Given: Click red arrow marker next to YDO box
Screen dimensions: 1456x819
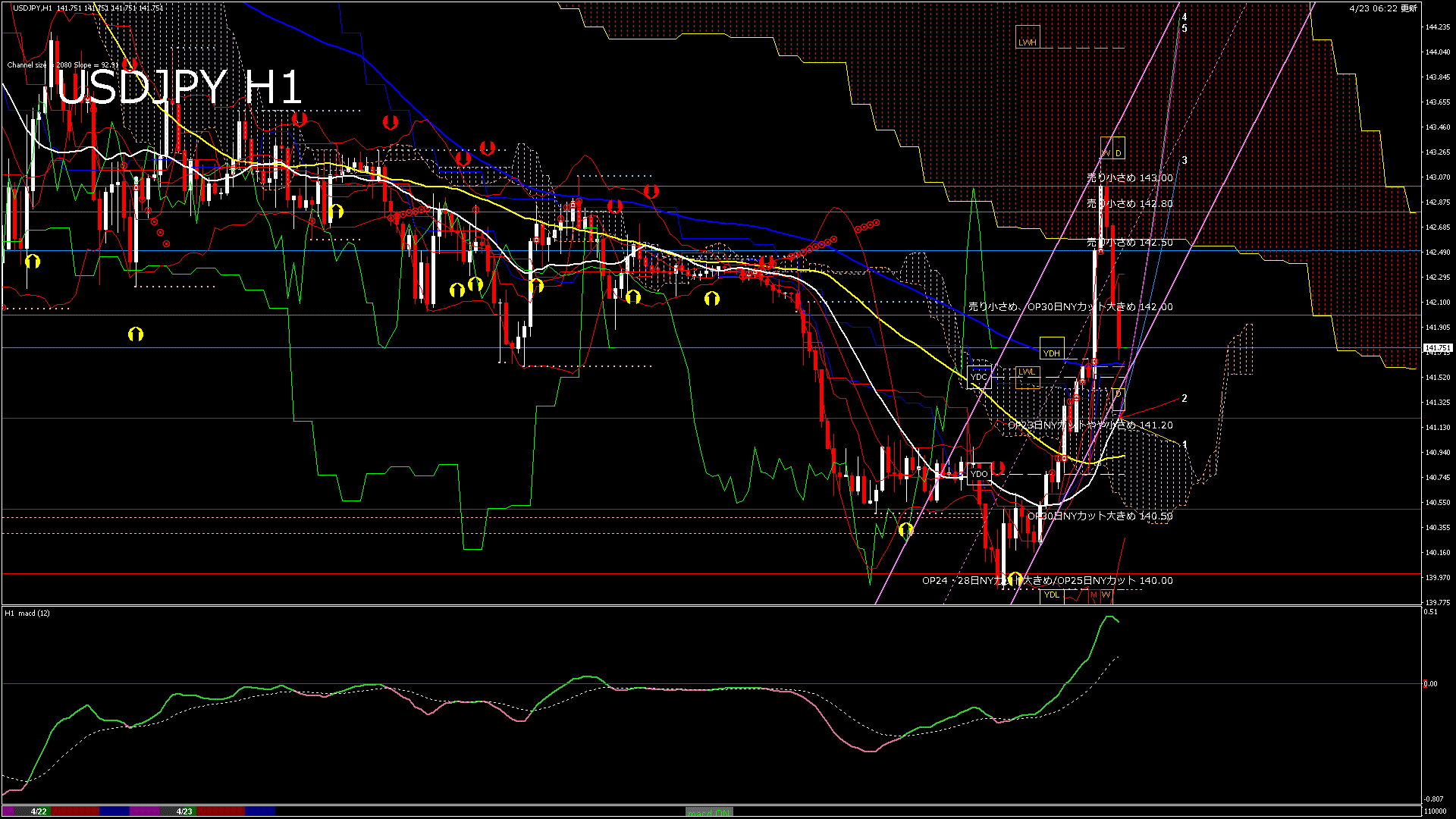Looking at the screenshot, I should click(998, 468).
